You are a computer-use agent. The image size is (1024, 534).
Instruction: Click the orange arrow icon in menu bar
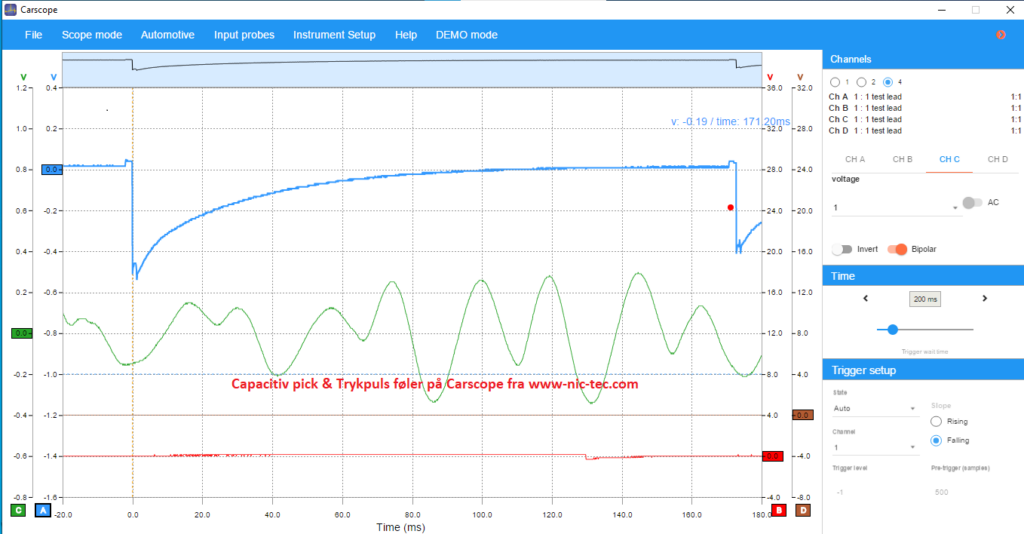click(x=1000, y=35)
